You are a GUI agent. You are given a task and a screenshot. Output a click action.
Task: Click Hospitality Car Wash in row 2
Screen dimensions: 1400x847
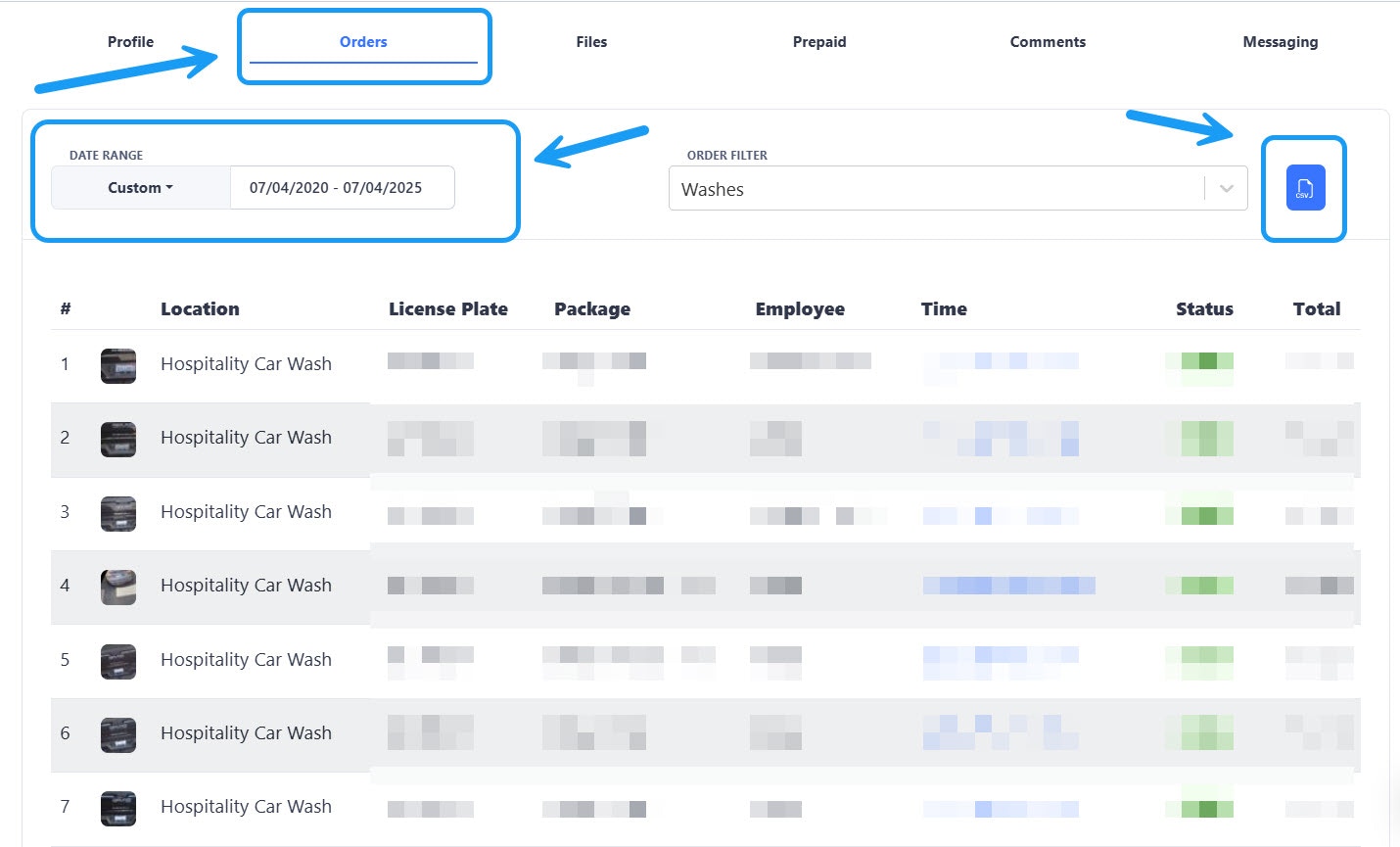(x=246, y=438)
